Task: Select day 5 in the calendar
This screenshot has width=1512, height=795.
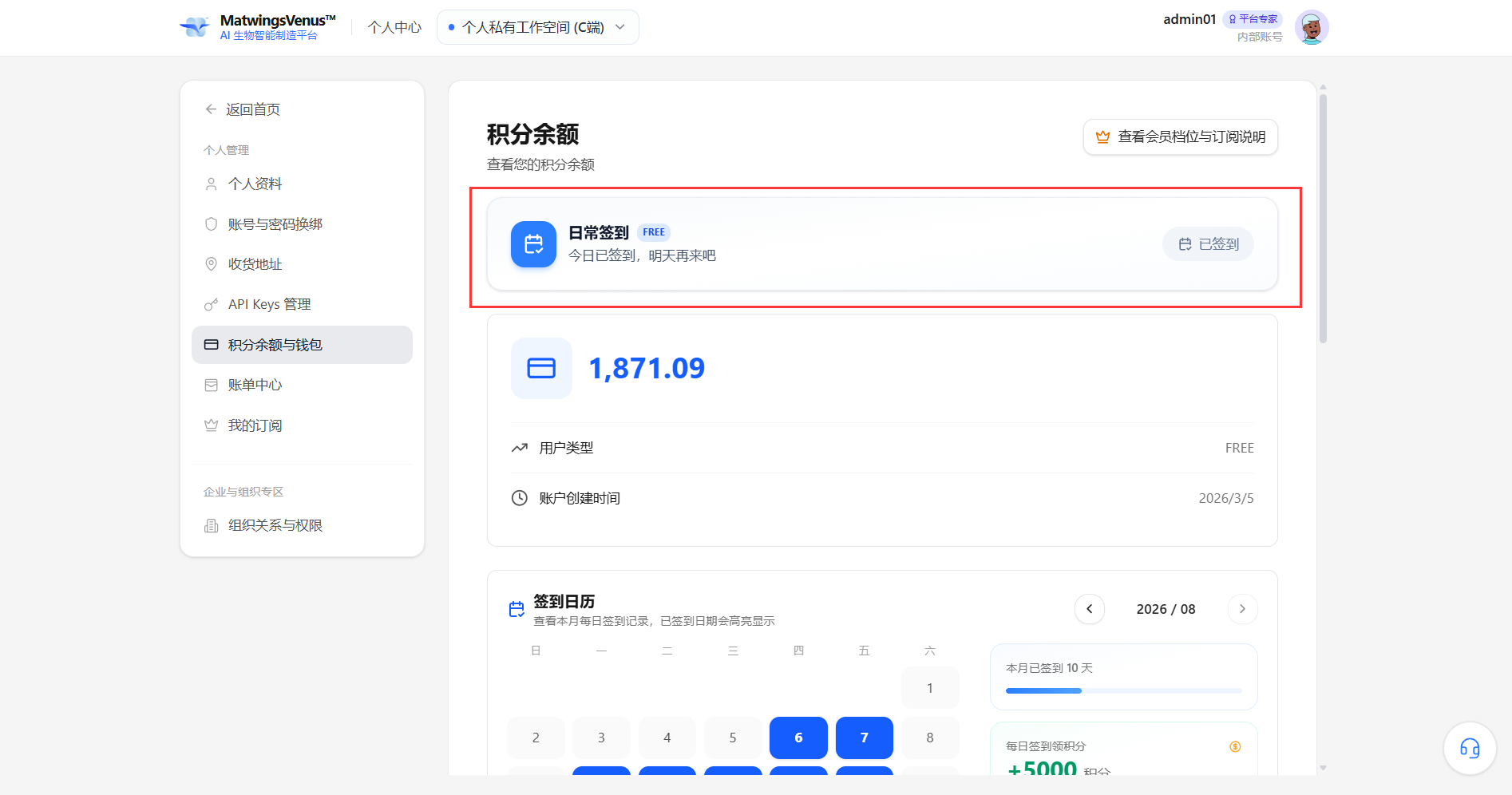Action: [x=733, y=738]
